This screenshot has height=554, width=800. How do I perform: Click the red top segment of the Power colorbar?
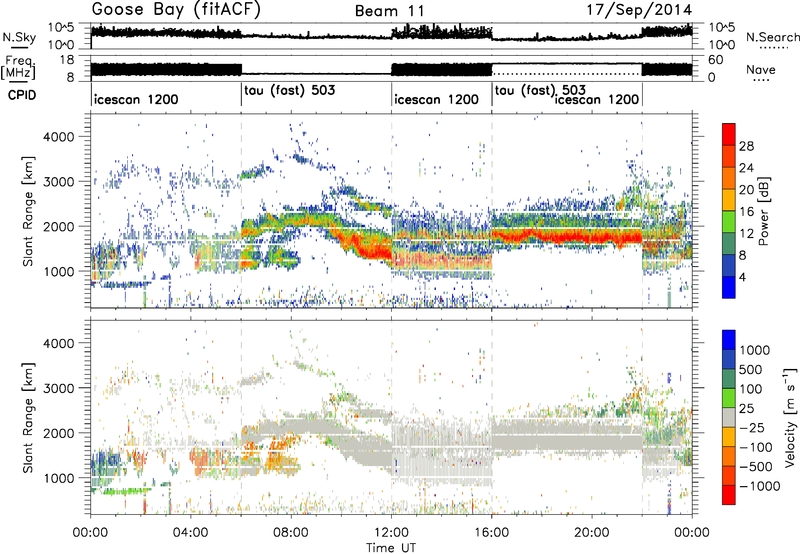coord(729,134)
